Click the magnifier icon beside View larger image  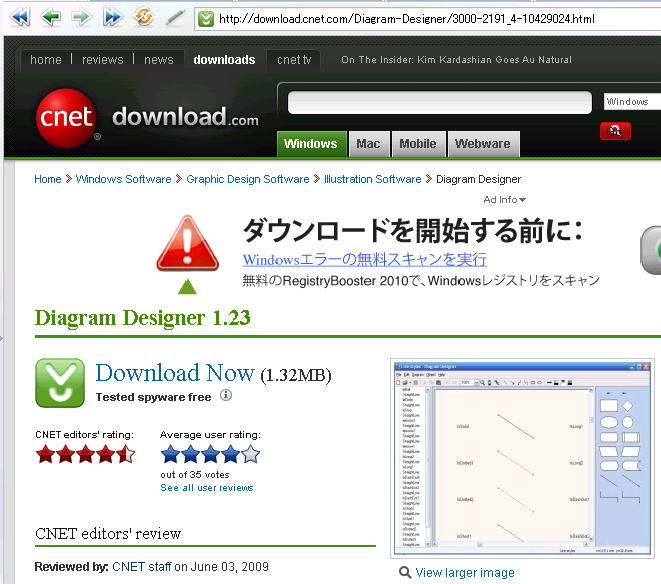point(405,572)
